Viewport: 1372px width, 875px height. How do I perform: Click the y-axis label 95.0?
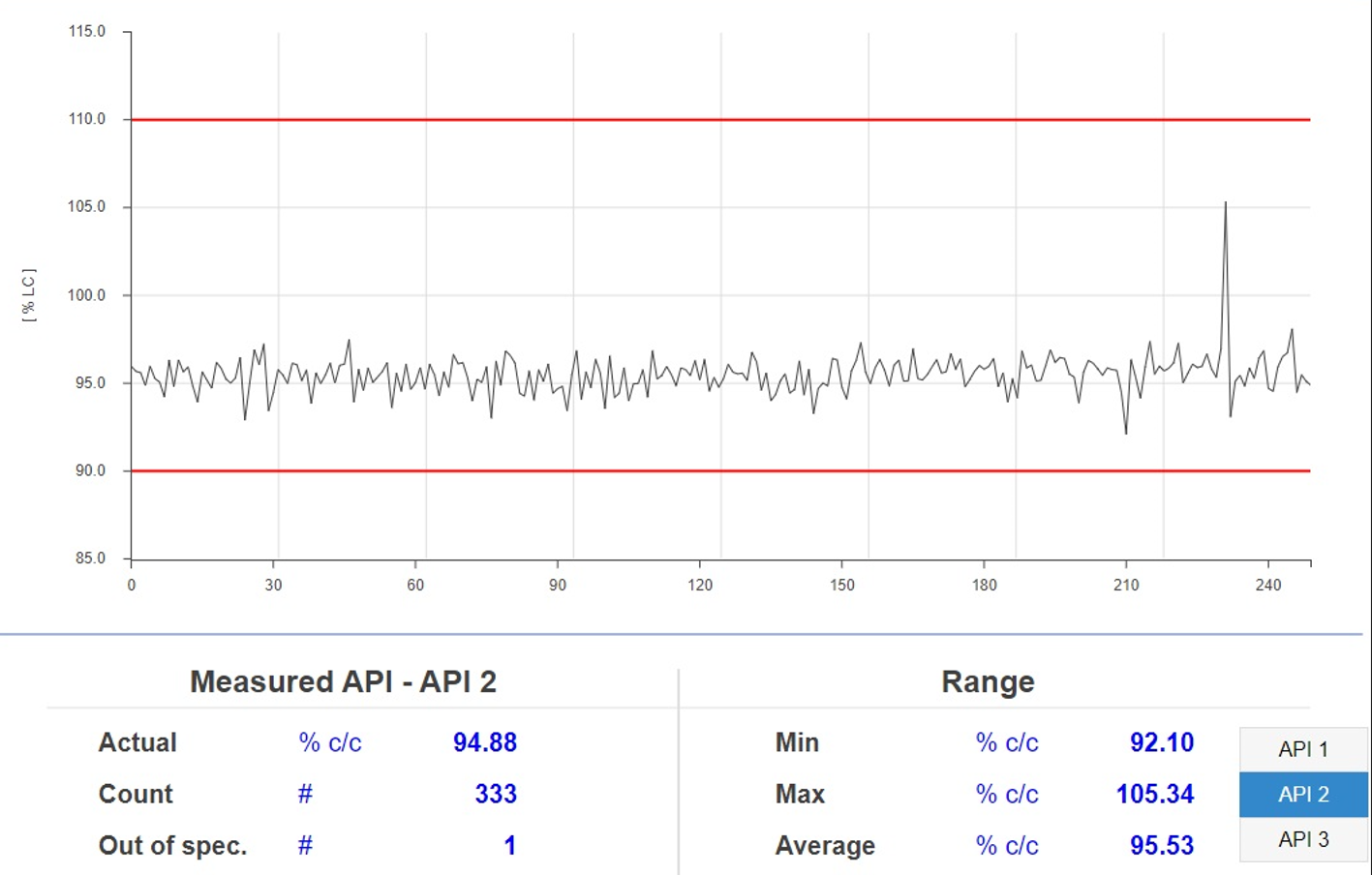point(90,382)
